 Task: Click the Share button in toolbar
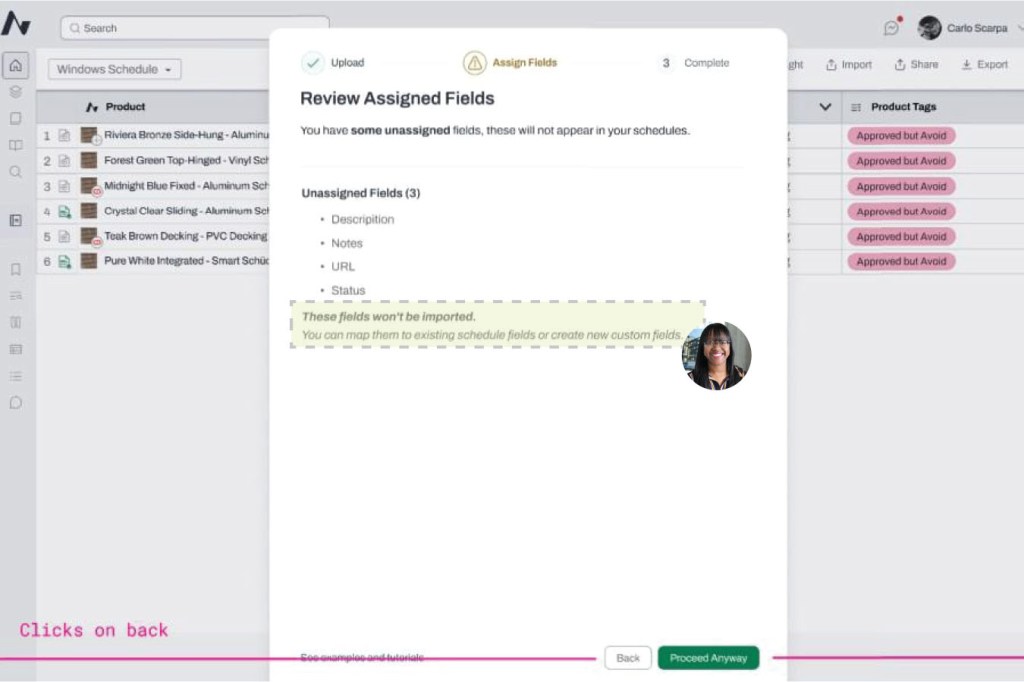916,65
